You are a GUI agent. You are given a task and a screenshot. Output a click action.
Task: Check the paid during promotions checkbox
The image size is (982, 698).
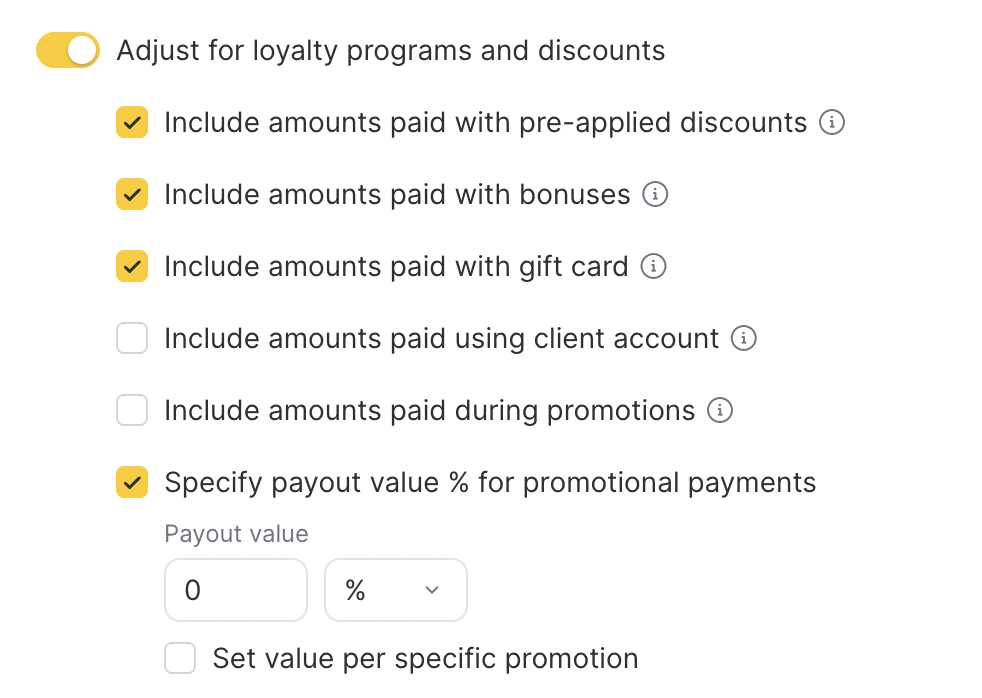point(132,411)
